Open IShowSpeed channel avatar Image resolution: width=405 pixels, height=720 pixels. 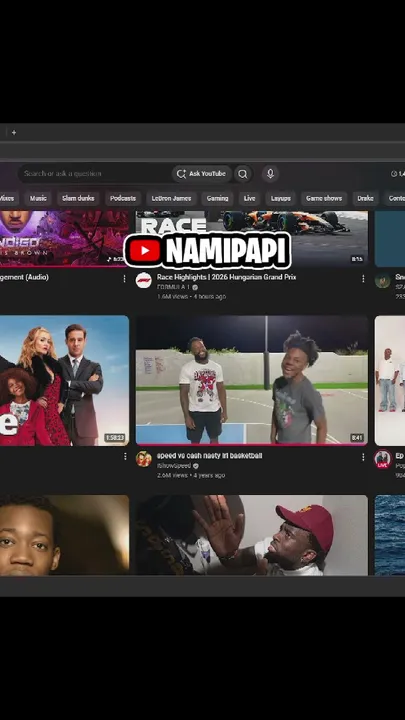coord(144,459)
